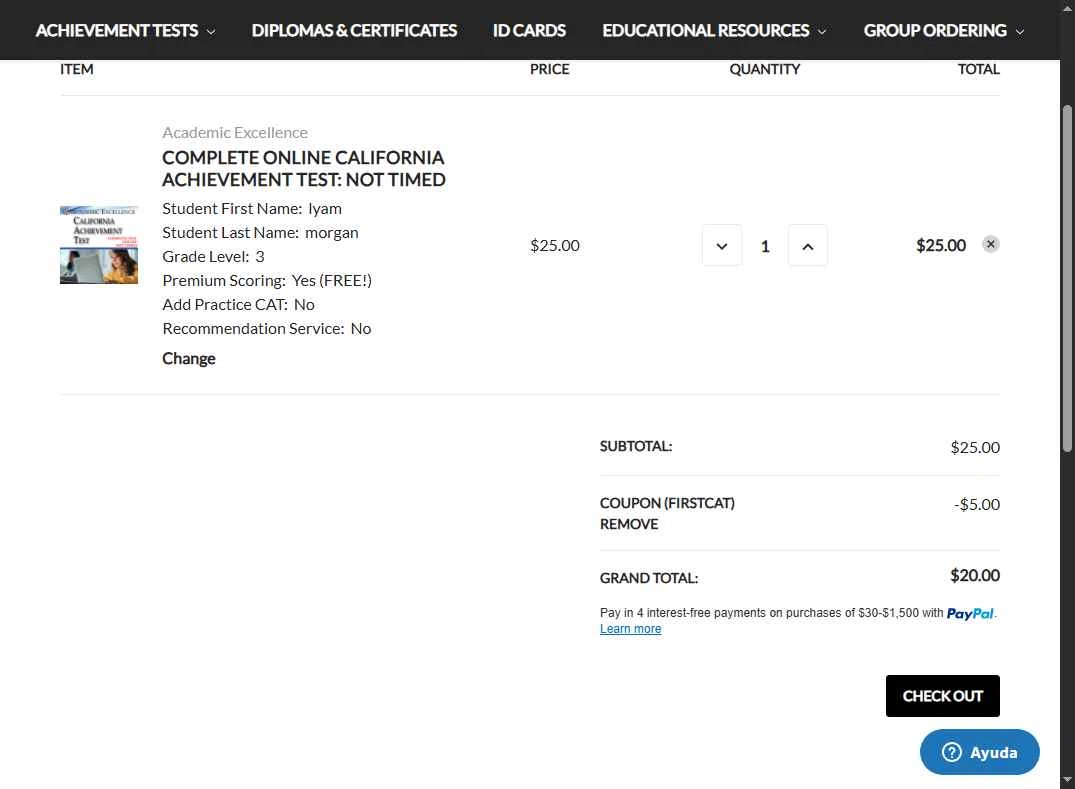Image resolution: width=1075 pixels, height=789 pixels.
Task: Click Change to edit item options
Action: (x=189, y=359)
